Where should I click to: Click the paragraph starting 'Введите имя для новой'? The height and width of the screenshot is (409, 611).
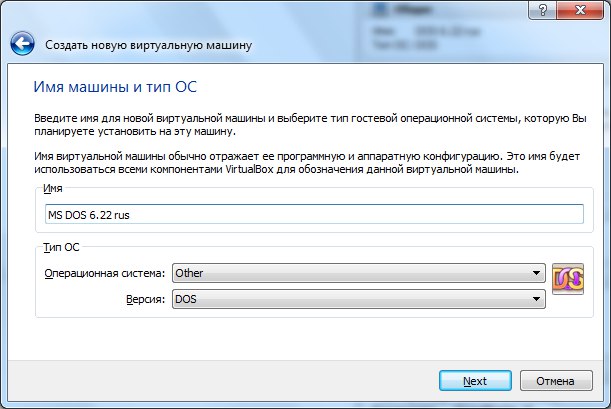click(x=310, y=124)
